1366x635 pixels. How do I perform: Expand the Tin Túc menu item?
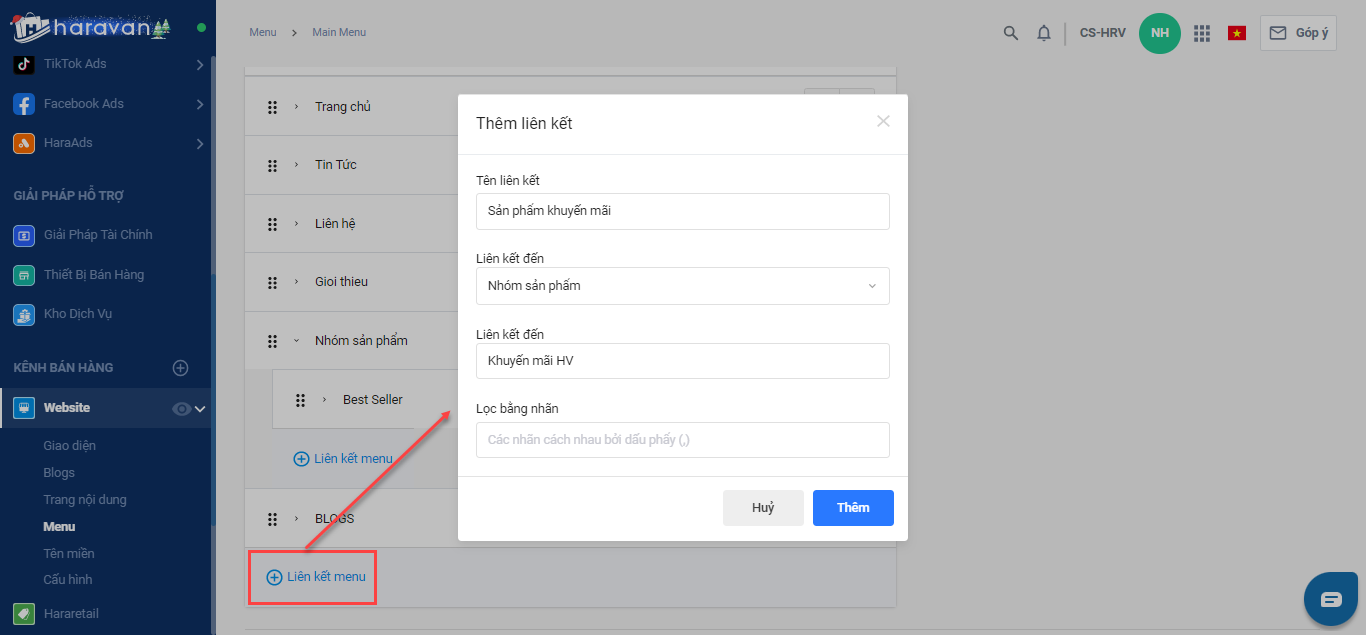coord(297,165)
